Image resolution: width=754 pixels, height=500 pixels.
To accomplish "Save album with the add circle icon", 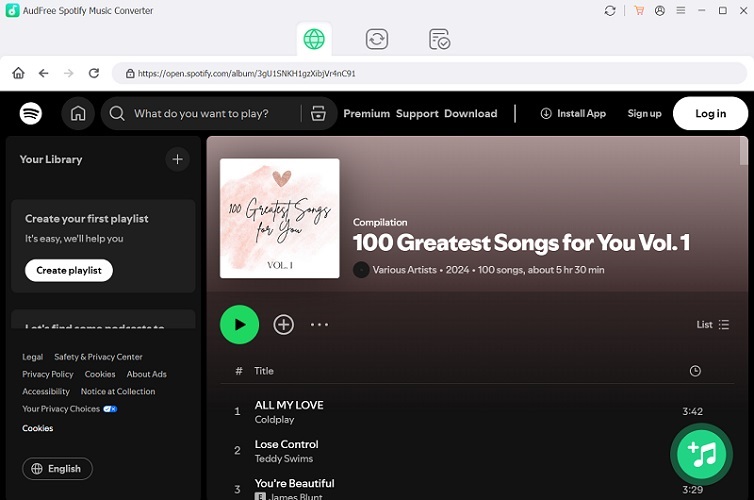I will (x=284, y=325).
